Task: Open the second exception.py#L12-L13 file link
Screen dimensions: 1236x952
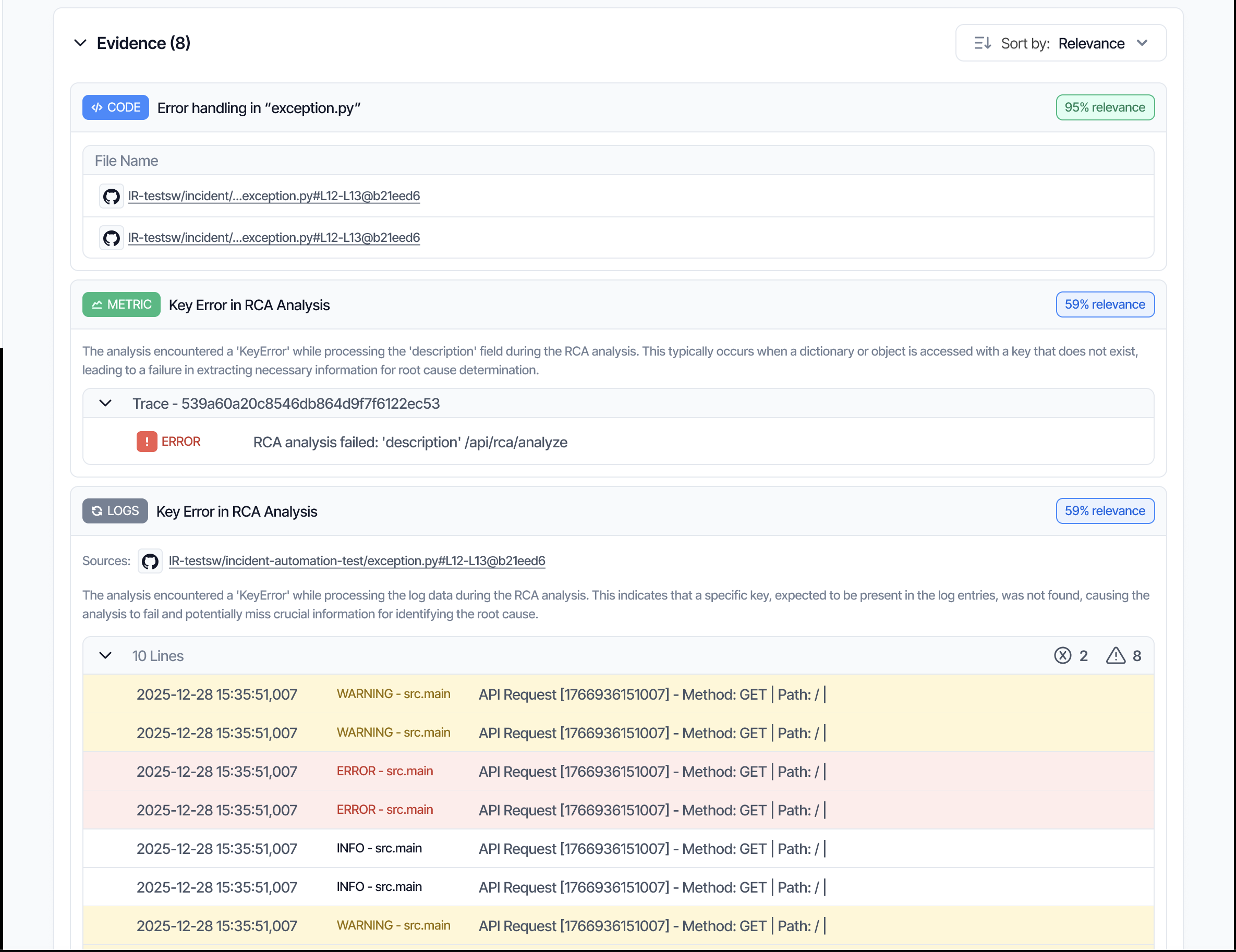Action: click(x=274, y=238)
